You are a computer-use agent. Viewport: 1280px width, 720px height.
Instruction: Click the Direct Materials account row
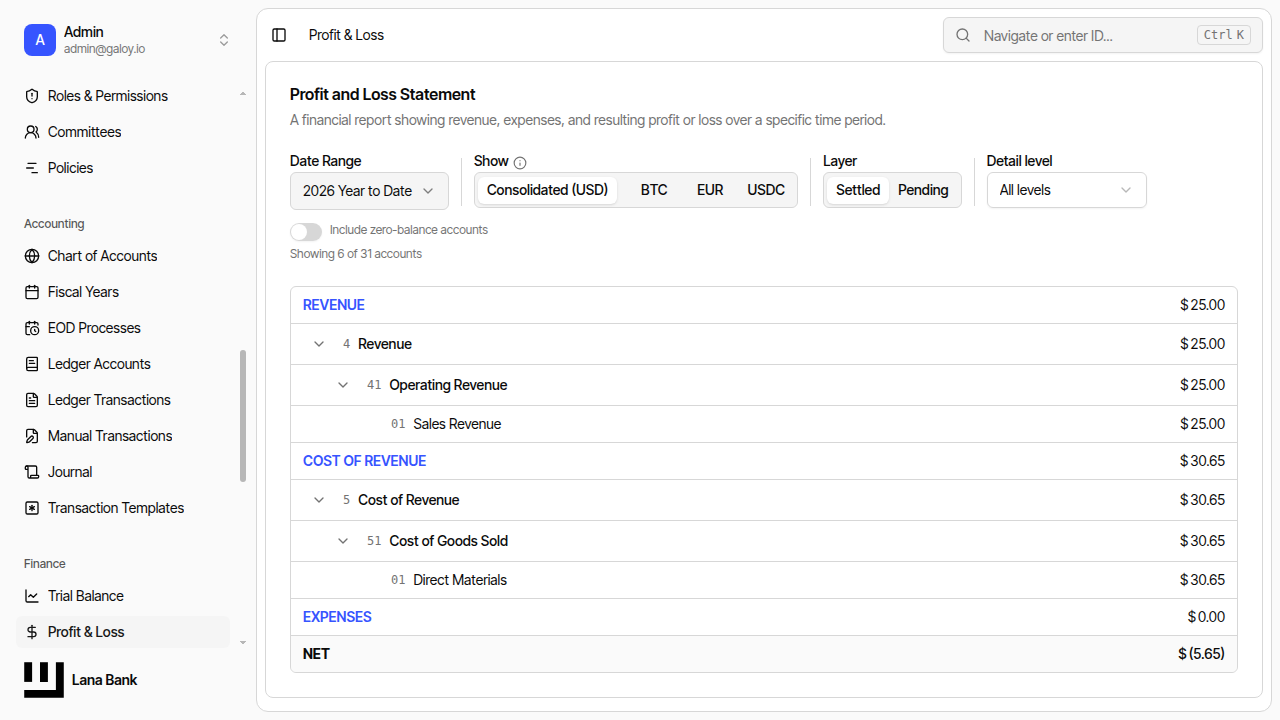764,580
